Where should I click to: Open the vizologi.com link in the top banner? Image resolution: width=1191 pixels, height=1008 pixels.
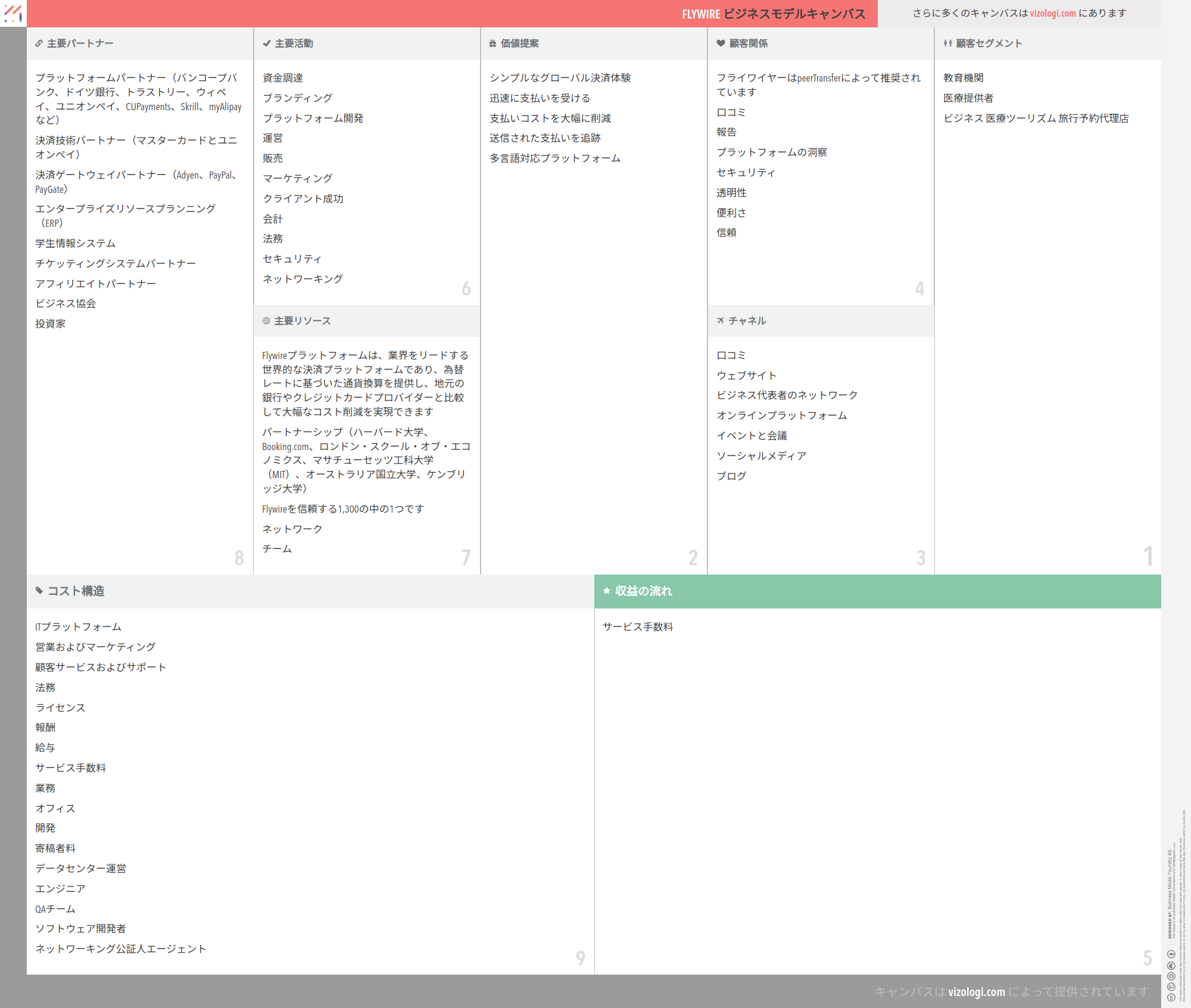[1053, 13]
